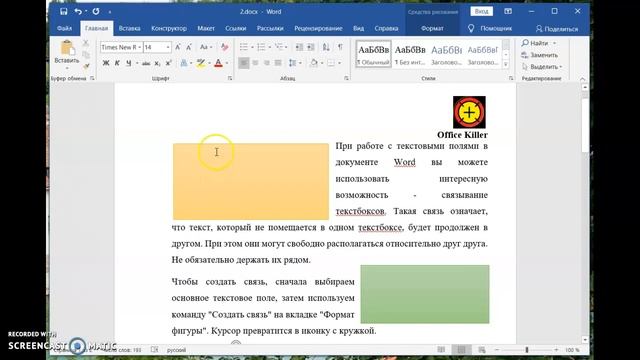
Task: Switch to the Конструктор tab
Action: pos(169,28)
